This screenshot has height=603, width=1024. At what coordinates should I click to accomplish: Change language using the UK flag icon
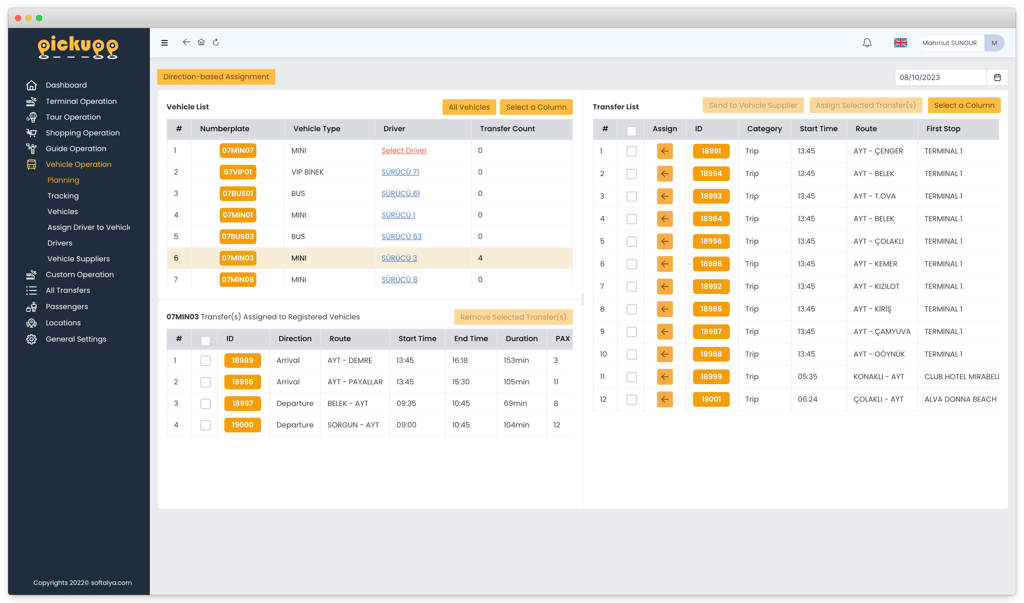(x=900, y=42)
